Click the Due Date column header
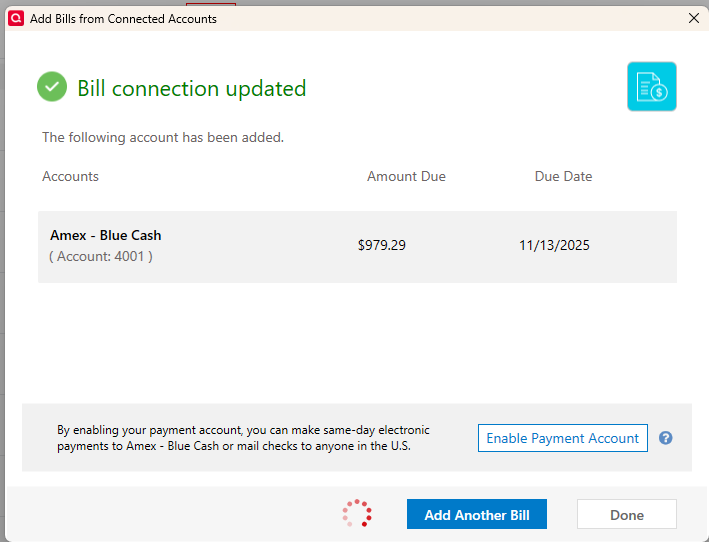709x542 pixels. (x=563, y=176)
